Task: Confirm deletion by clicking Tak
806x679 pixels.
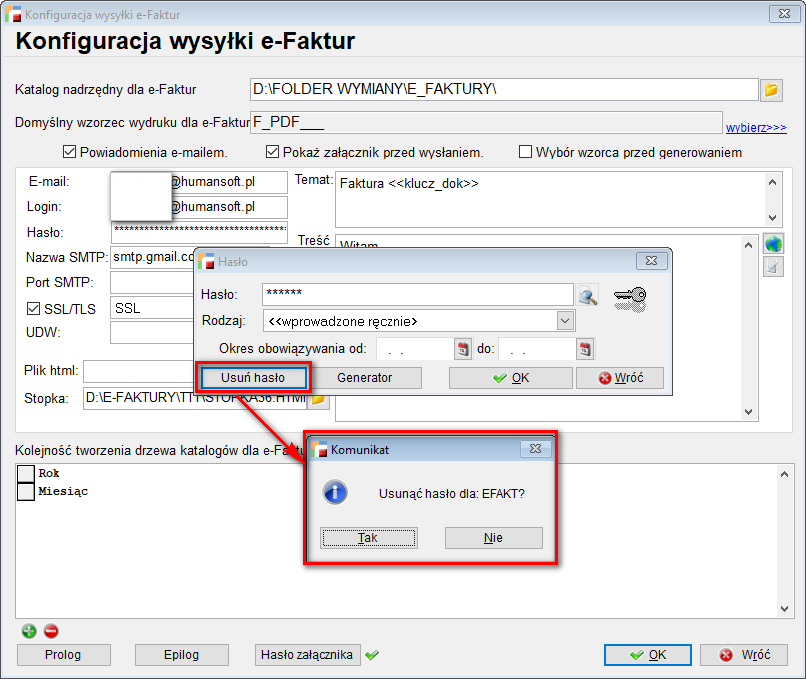Action: pos(367,538)
